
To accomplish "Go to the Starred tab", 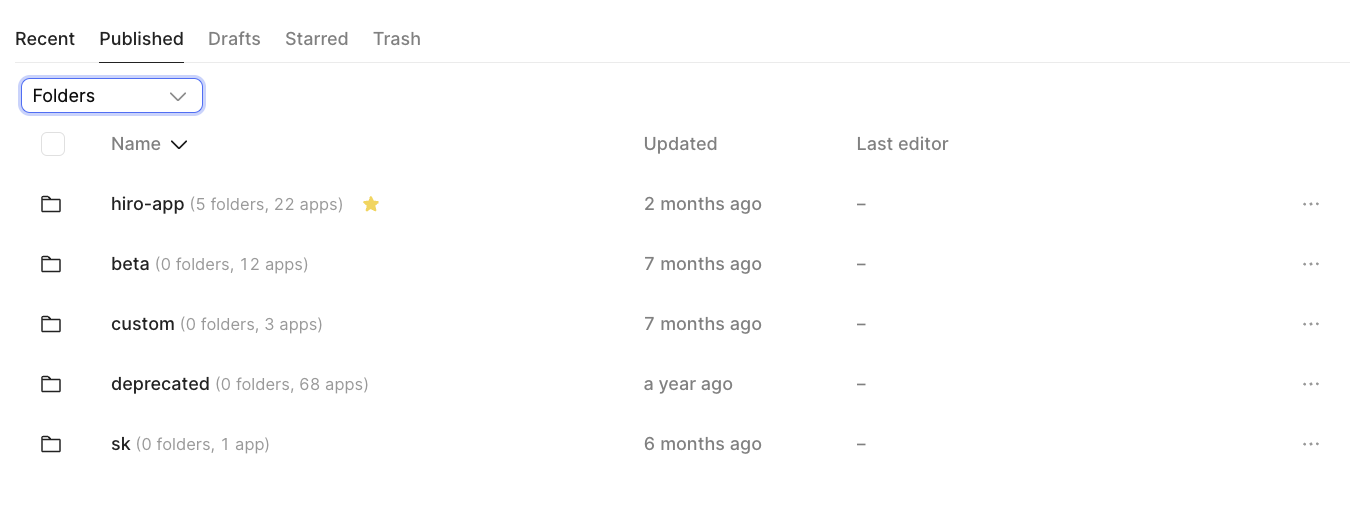I will 316,39.
